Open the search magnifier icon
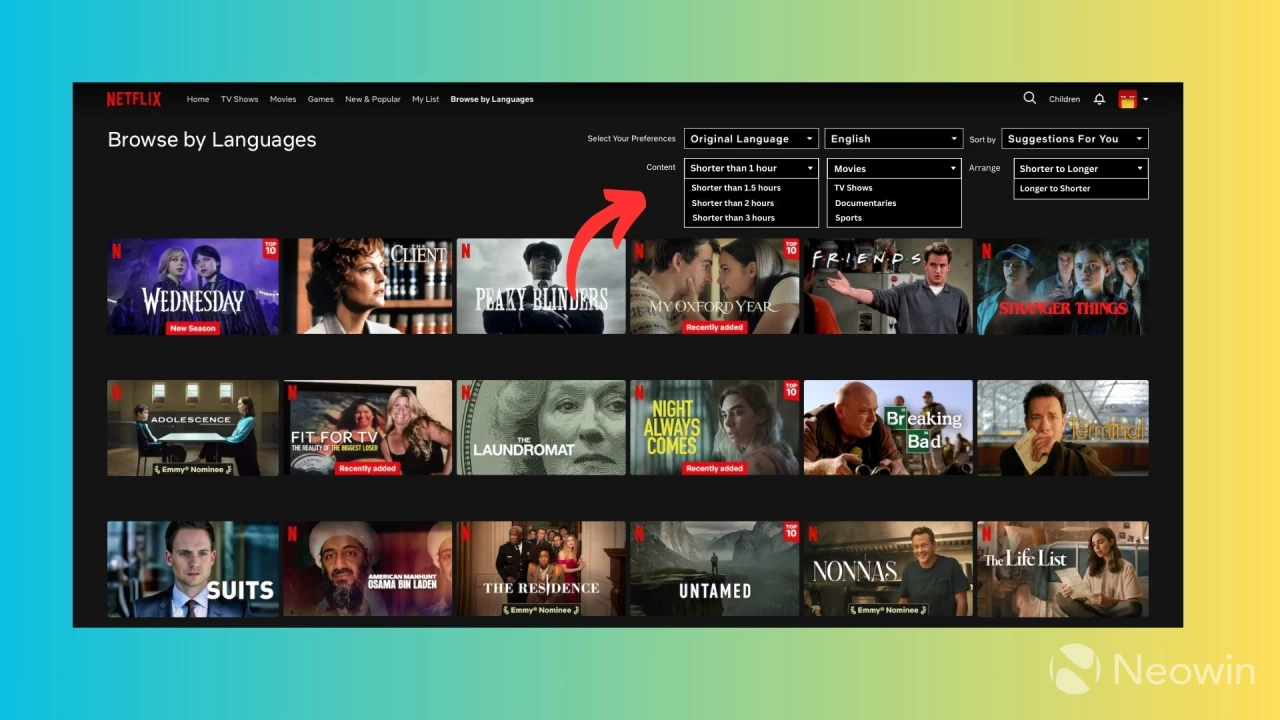Screen dimensions: 1280x720 (1029, 98)
